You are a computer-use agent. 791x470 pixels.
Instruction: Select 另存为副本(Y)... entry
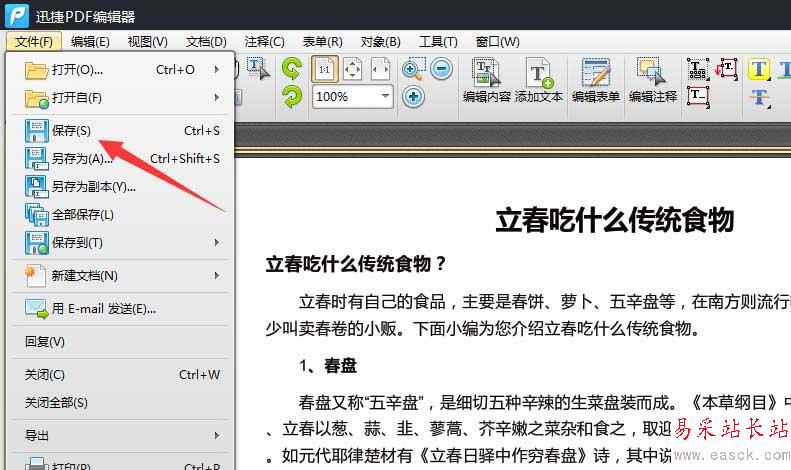pos(120,187)
